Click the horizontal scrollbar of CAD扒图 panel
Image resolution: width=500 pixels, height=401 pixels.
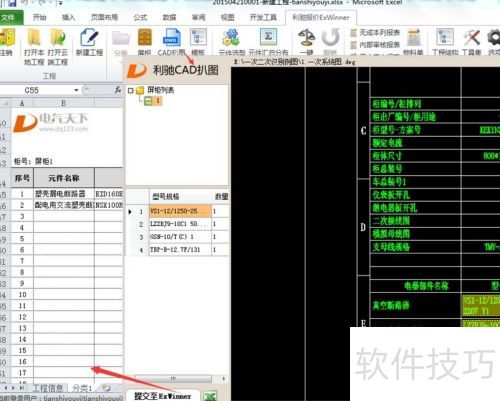[173, 378]
